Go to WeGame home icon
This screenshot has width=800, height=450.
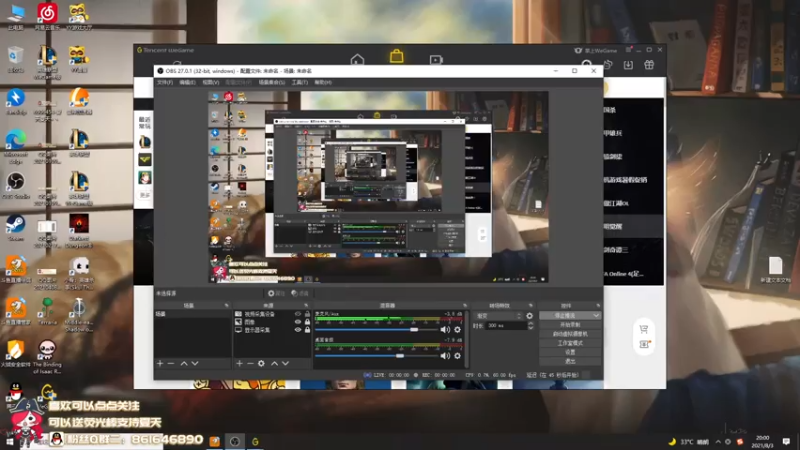(x=357, y=59)
